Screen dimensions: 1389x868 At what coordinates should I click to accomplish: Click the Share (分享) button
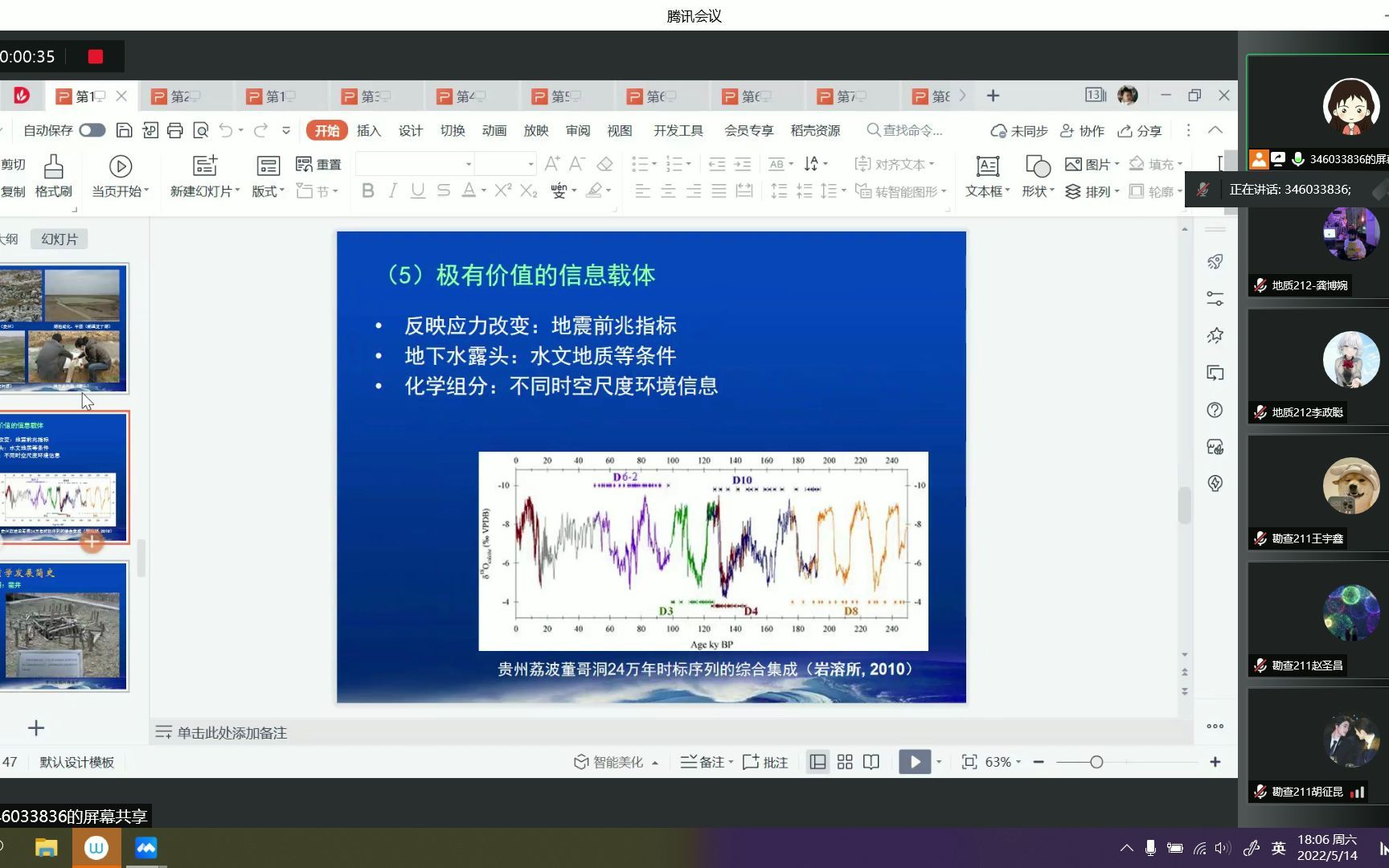(x=1140, y=130)
